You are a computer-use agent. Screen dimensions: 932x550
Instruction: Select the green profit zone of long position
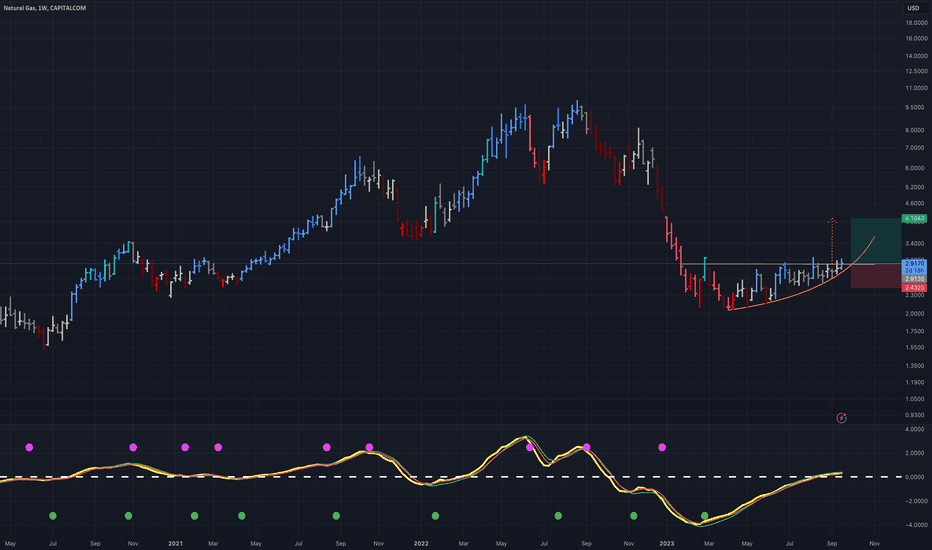click(x=876, y=241)
